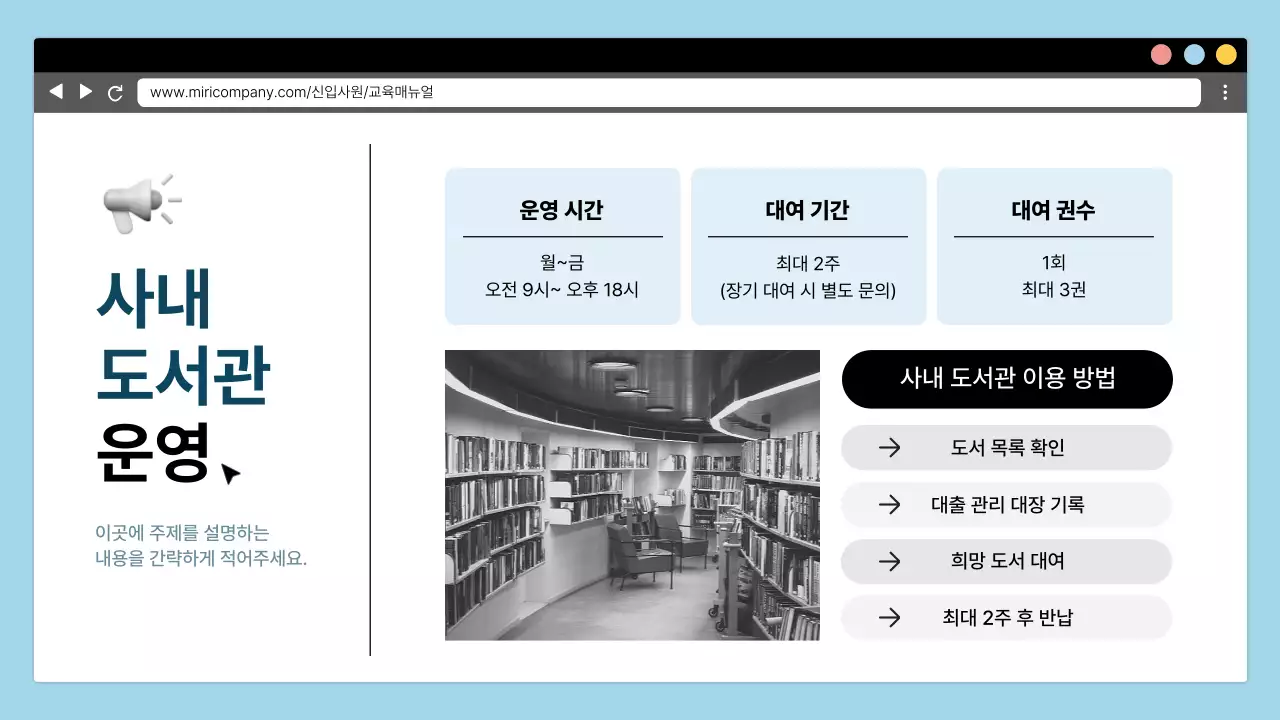Click the browser back arrow
Screen dimensions: 1280x720
pos(56,91)
